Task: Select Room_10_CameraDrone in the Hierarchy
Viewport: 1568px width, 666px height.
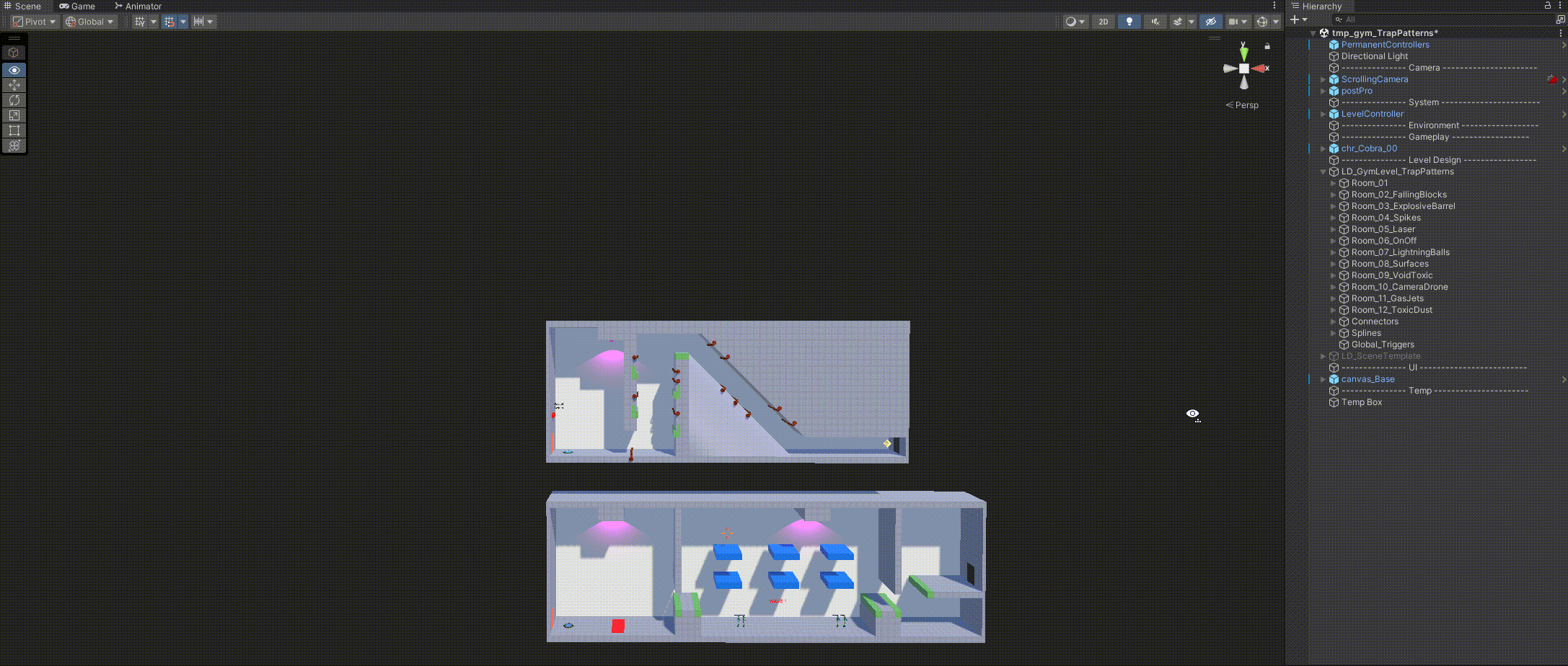Action: 1399,287
